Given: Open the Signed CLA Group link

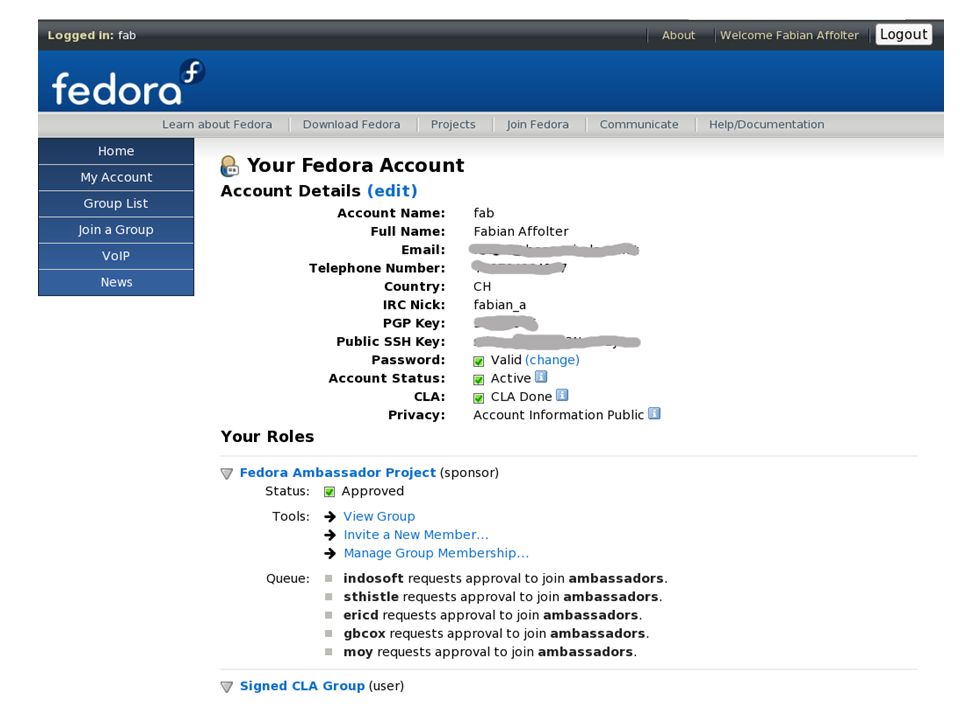Looking at the screenshot, I should [x=302, y=686].
